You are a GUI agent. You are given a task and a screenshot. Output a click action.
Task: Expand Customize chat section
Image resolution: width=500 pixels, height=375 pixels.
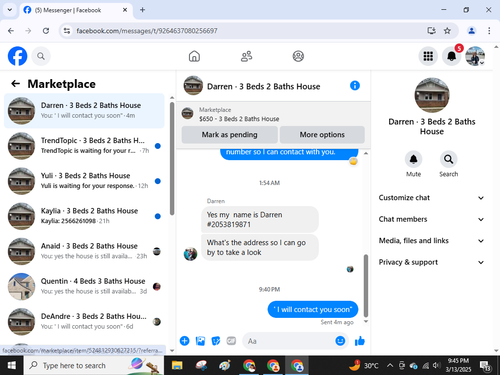431,198
